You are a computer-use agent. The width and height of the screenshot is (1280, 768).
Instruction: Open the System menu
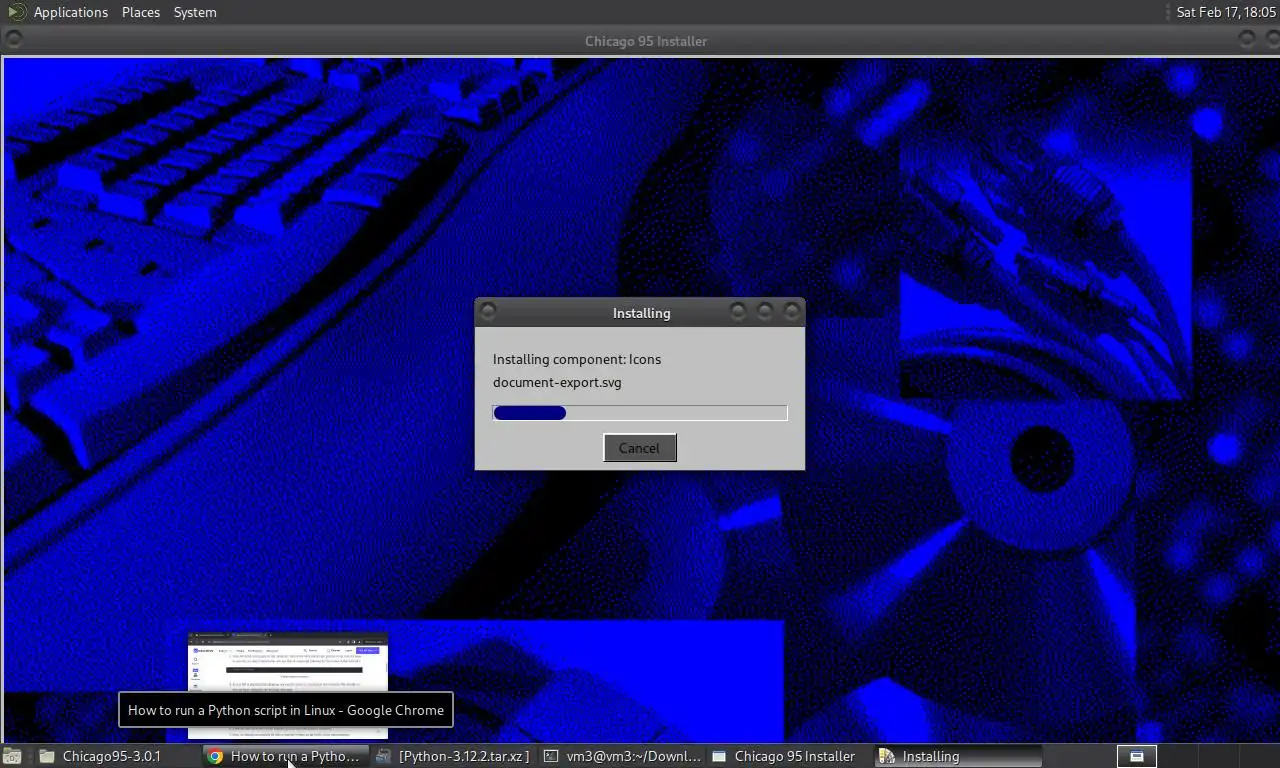coord(195,12)
